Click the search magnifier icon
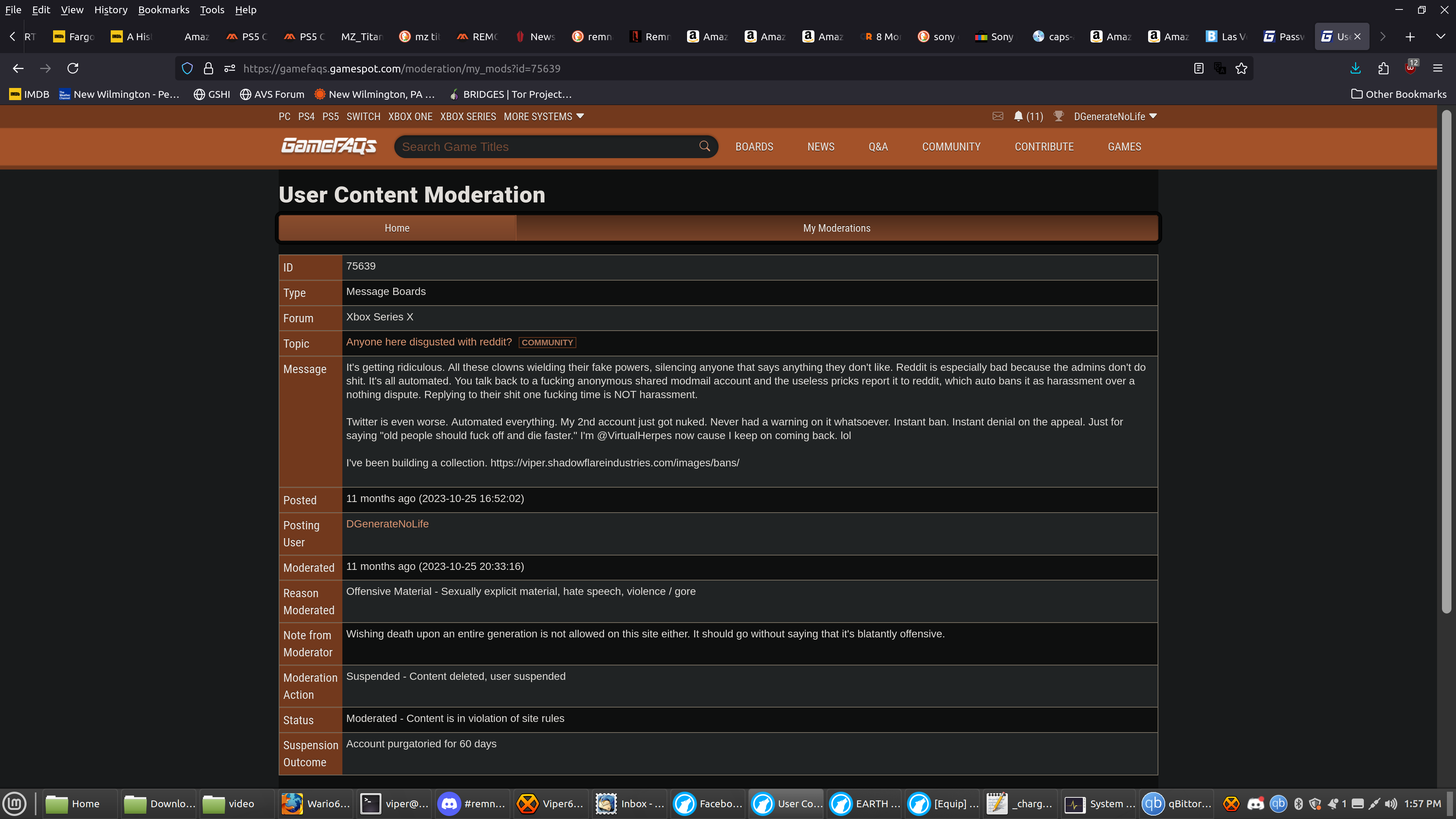 [x=704, y=146]
